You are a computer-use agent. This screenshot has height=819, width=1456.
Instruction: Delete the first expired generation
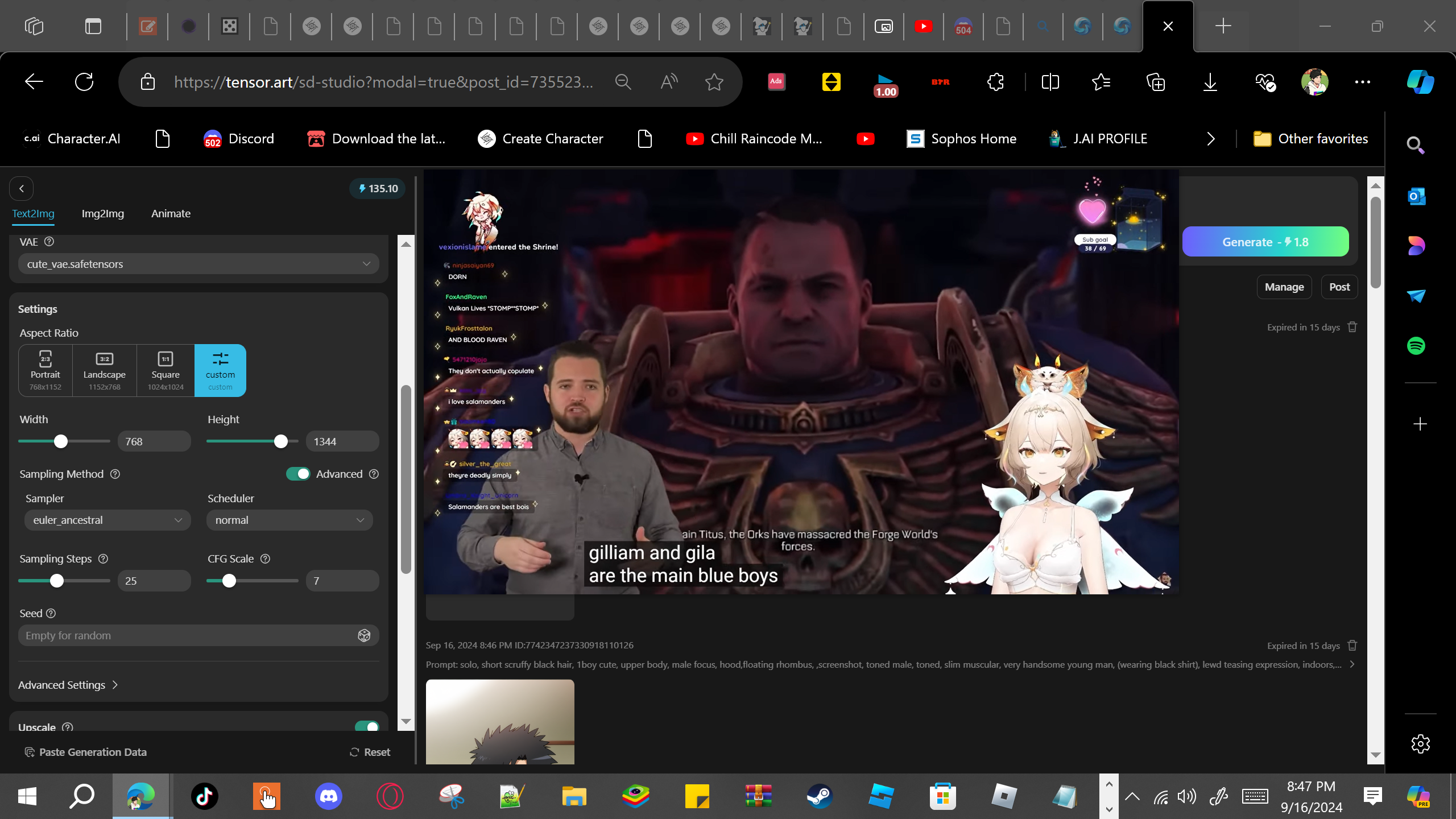click(1352, 327)
